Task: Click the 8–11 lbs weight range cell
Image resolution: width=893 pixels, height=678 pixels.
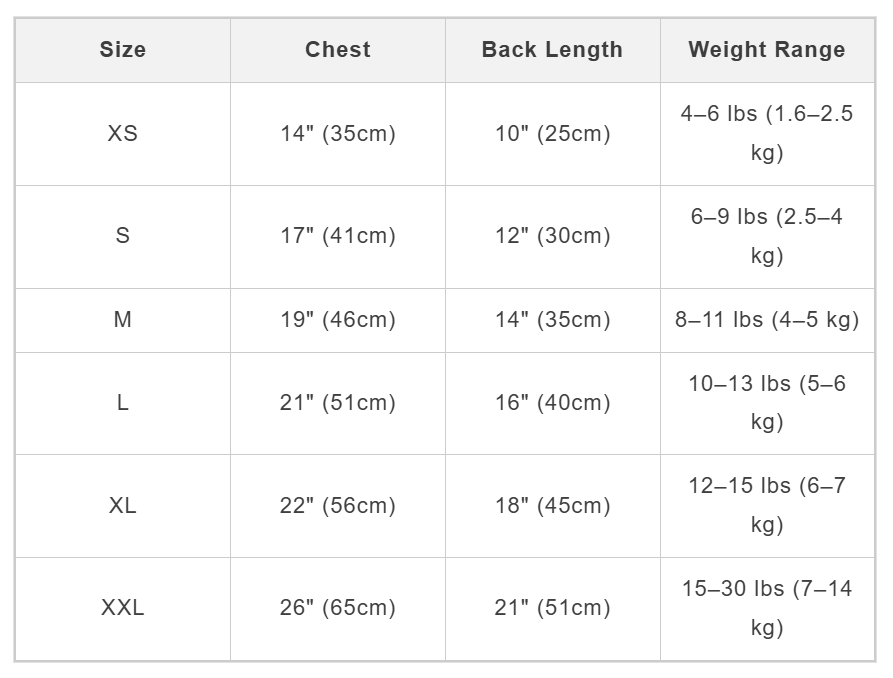Action: tap(767, 320)
